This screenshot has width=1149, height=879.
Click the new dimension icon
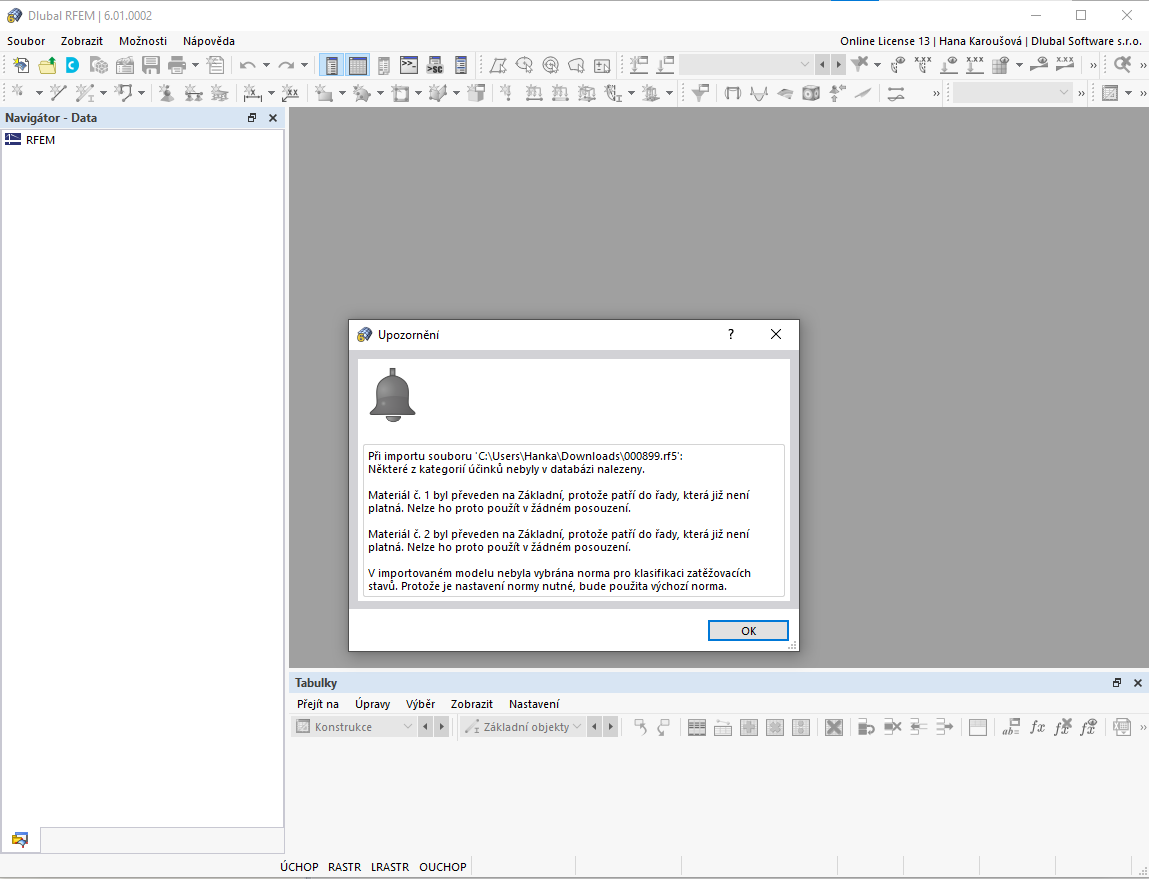coord(252,93)
